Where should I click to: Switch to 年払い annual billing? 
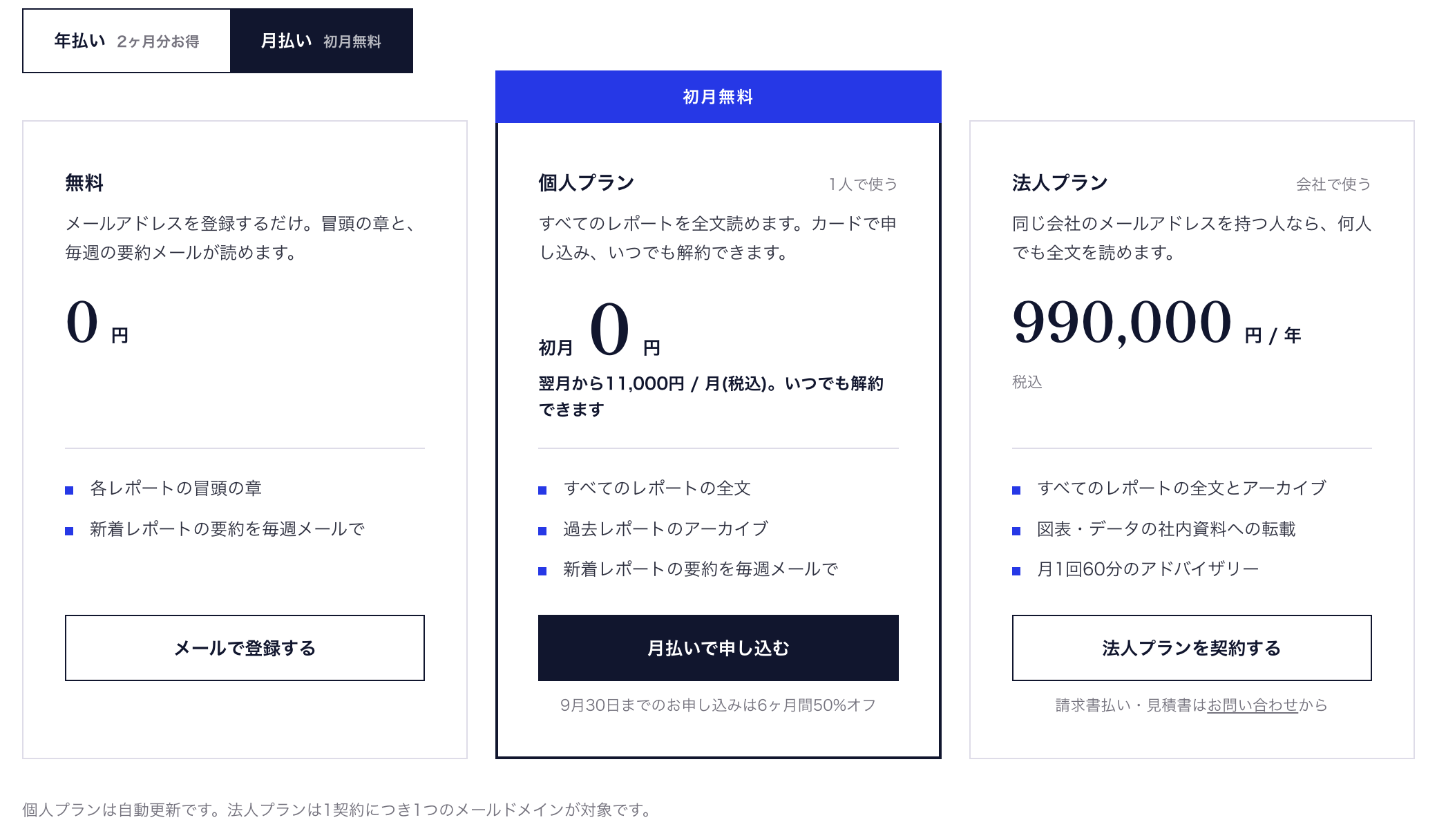click(x=126, y=41)
